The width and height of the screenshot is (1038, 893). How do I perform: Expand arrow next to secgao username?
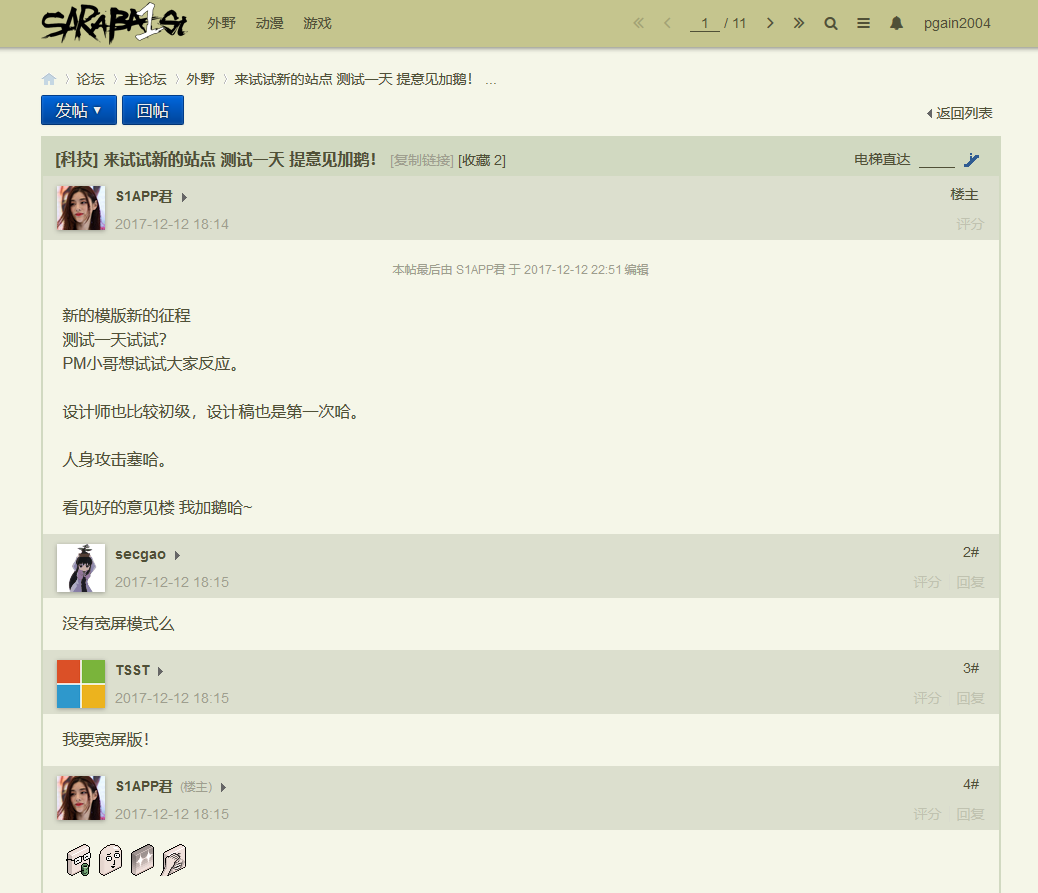178,555
